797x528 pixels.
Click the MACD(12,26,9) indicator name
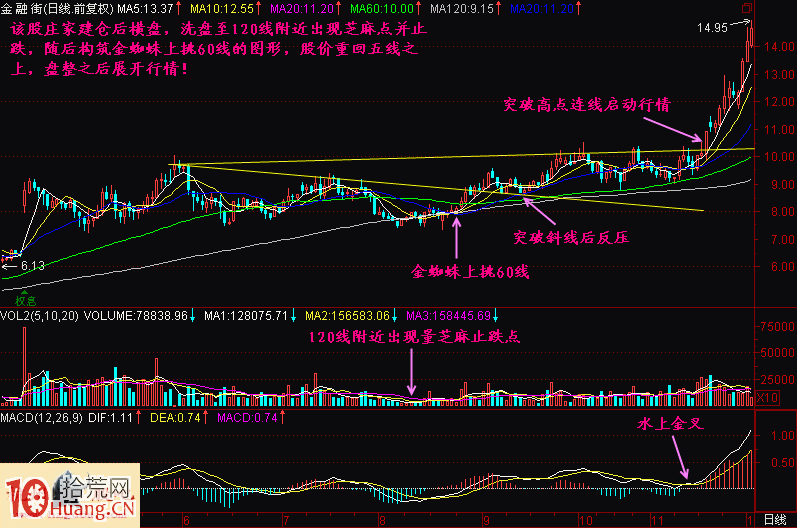tap(42, 418)
